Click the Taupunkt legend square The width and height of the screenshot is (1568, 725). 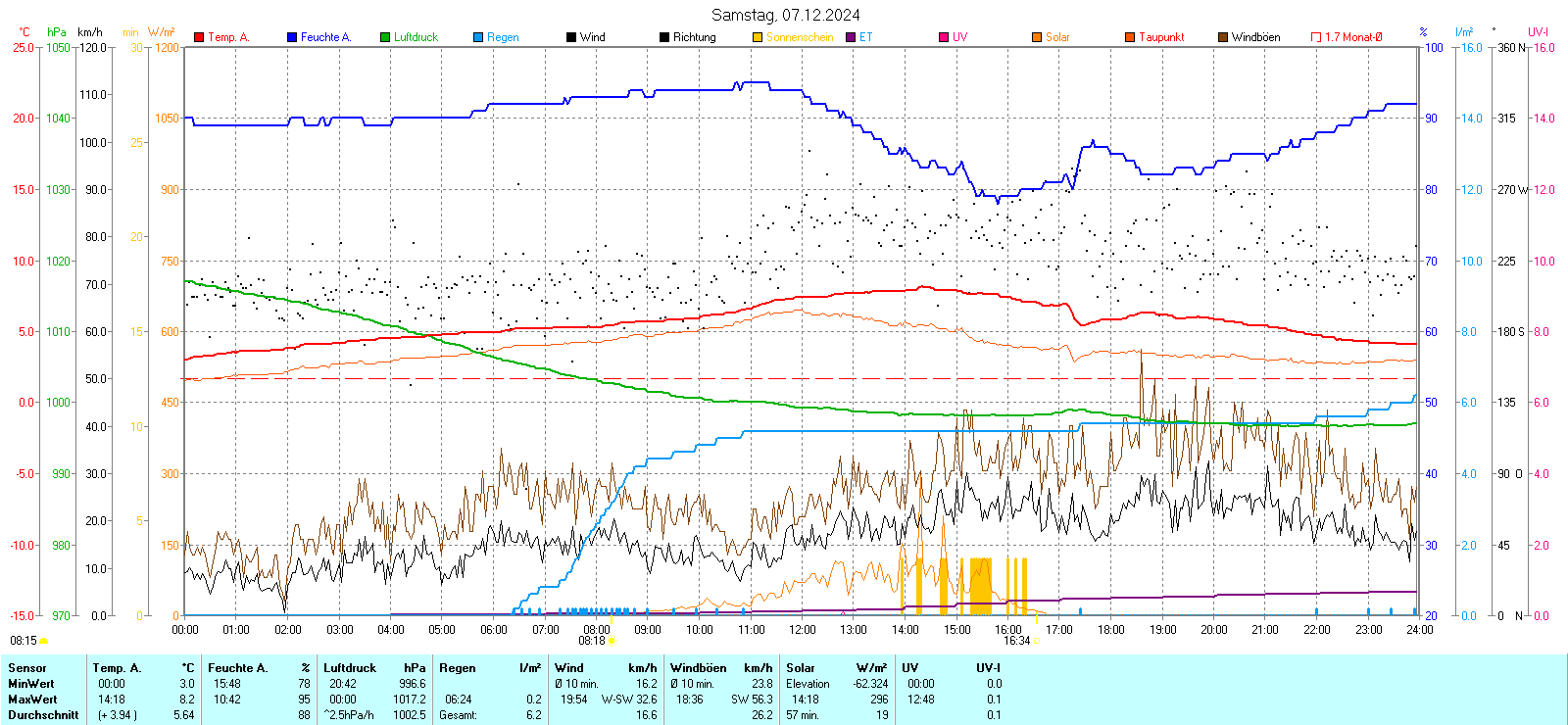click(x=1130, y=37)
